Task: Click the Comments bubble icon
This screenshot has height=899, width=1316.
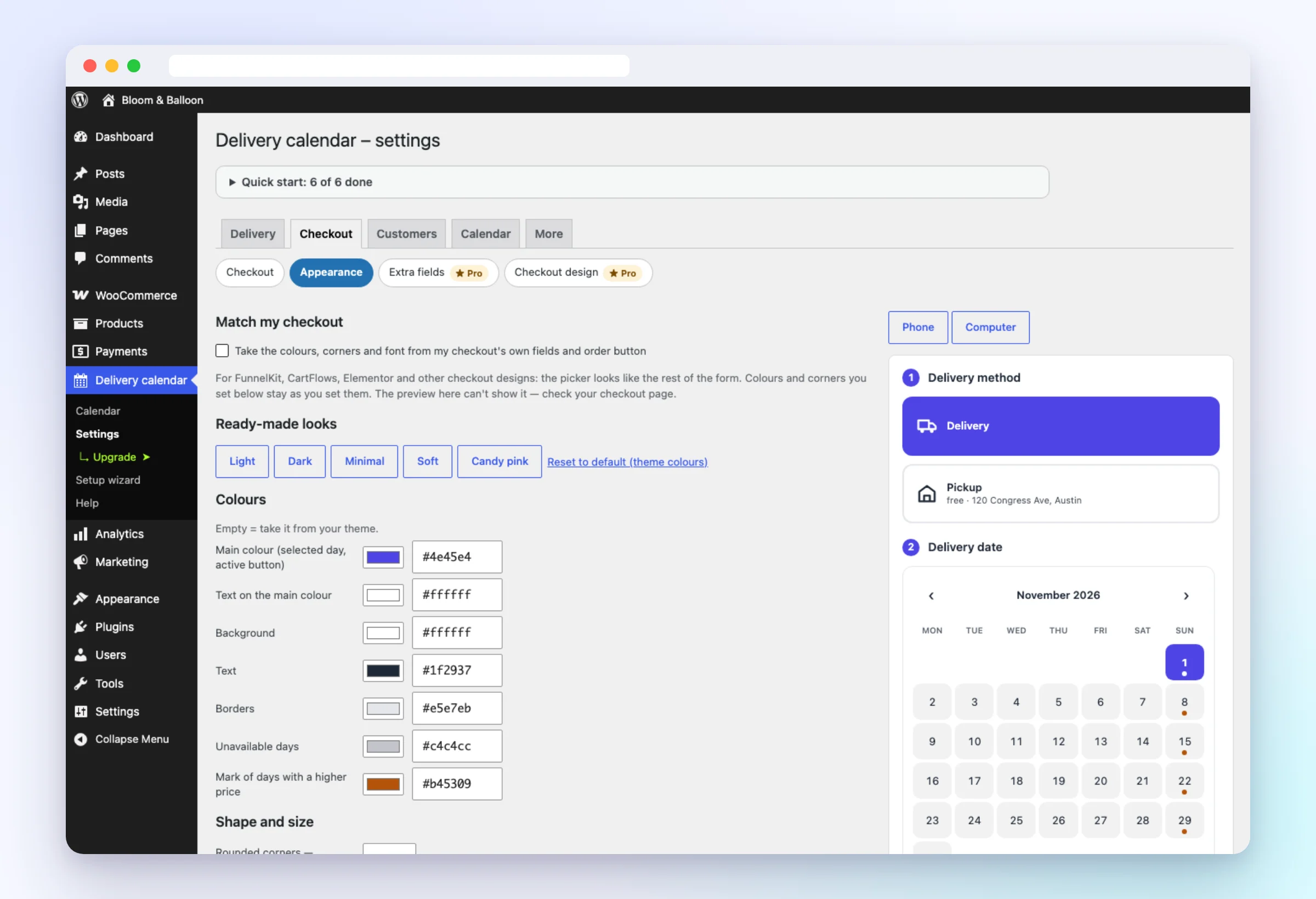Action: coord(81,258)
